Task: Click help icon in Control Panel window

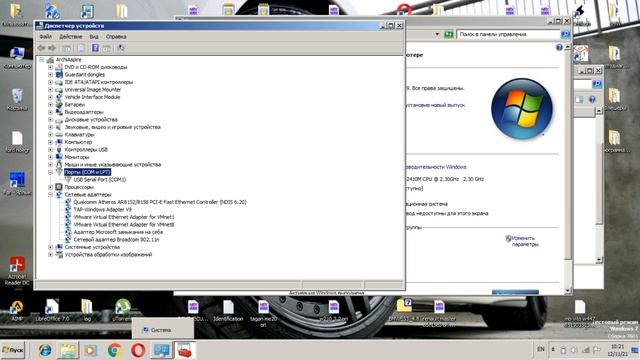Action: click(559, 47)
